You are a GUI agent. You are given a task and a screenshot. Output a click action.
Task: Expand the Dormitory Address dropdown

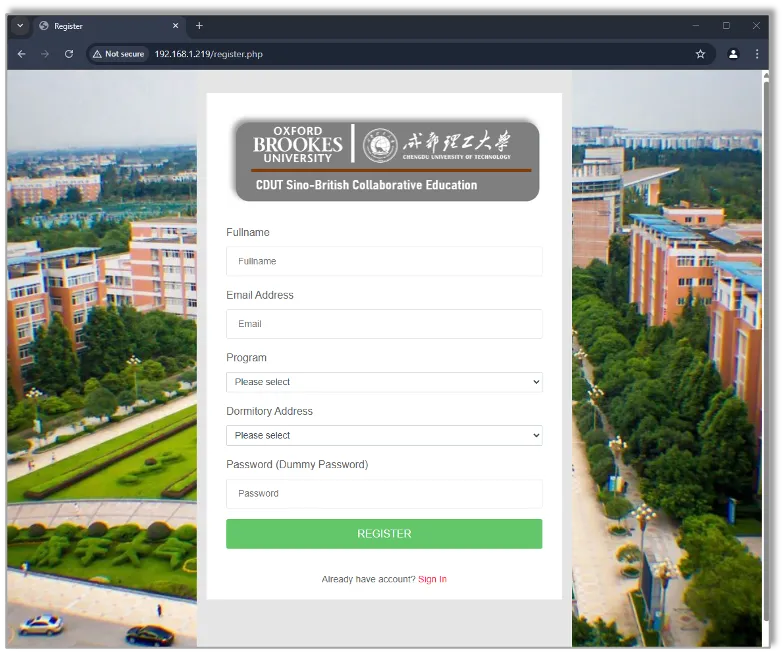click(384, 436)
